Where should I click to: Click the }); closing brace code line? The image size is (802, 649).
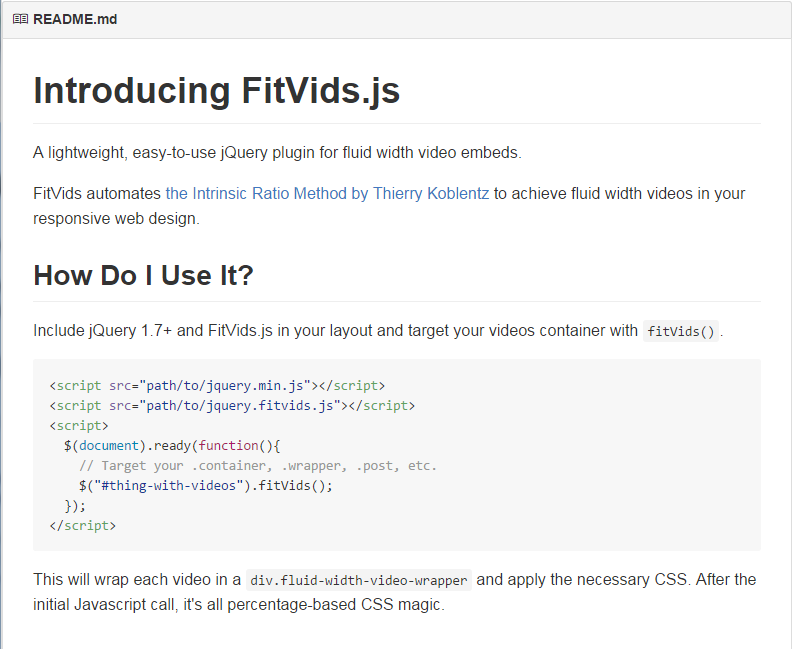tap(75, 506)
